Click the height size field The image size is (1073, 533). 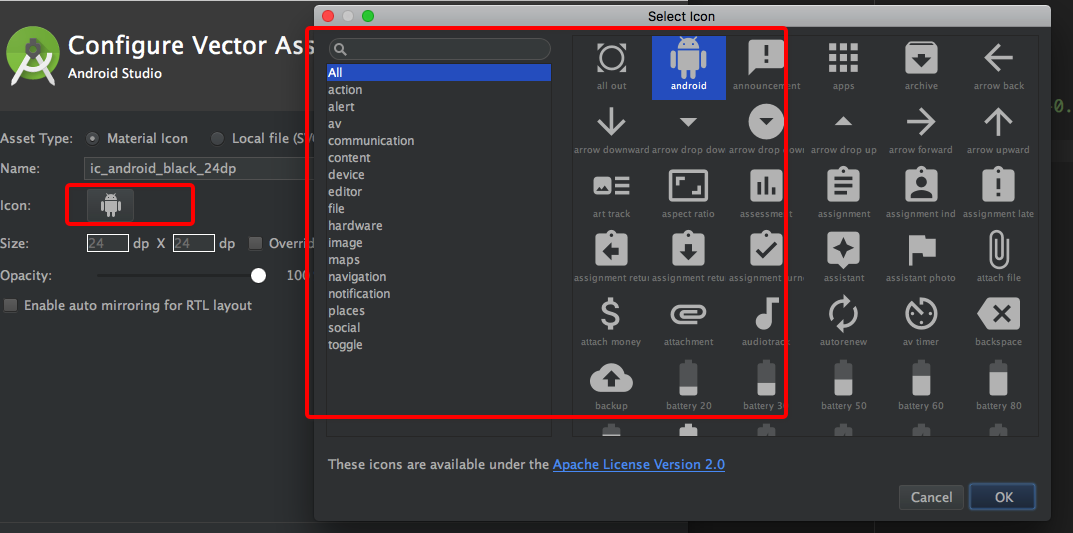pos(194,243)
